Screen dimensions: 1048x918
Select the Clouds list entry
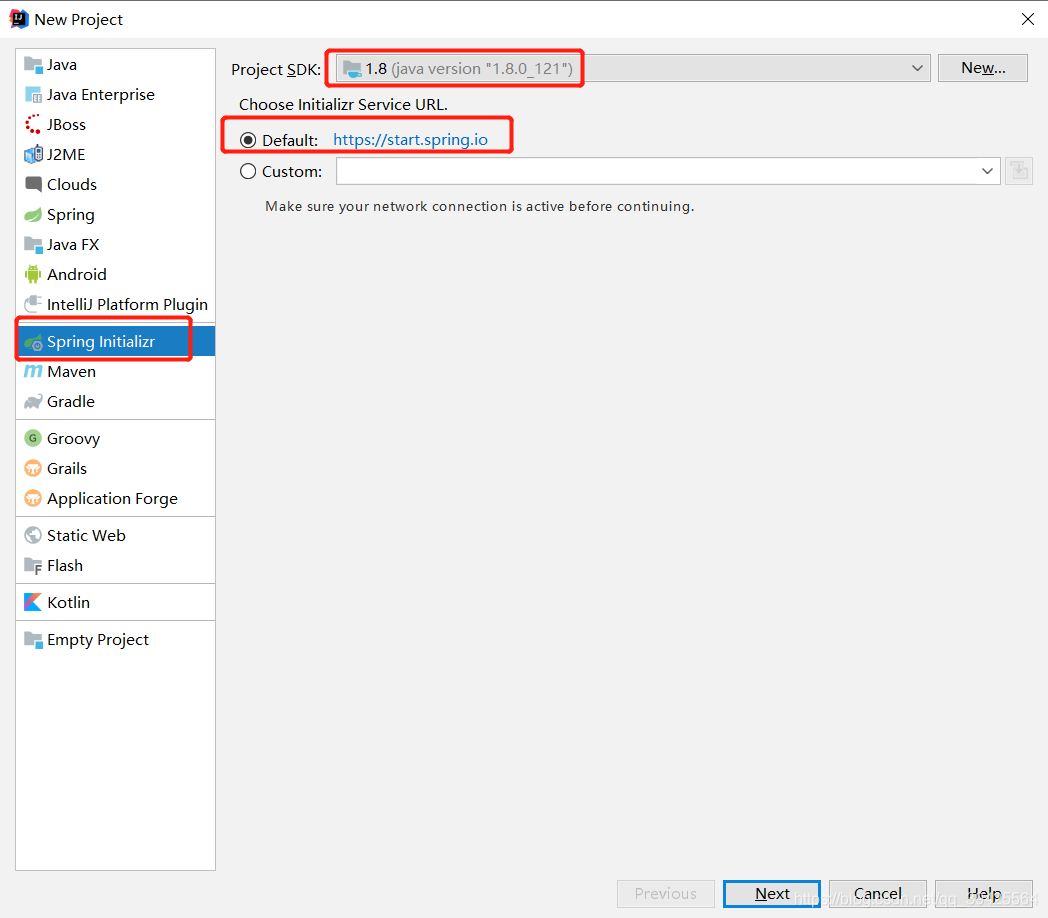point(116,184)
